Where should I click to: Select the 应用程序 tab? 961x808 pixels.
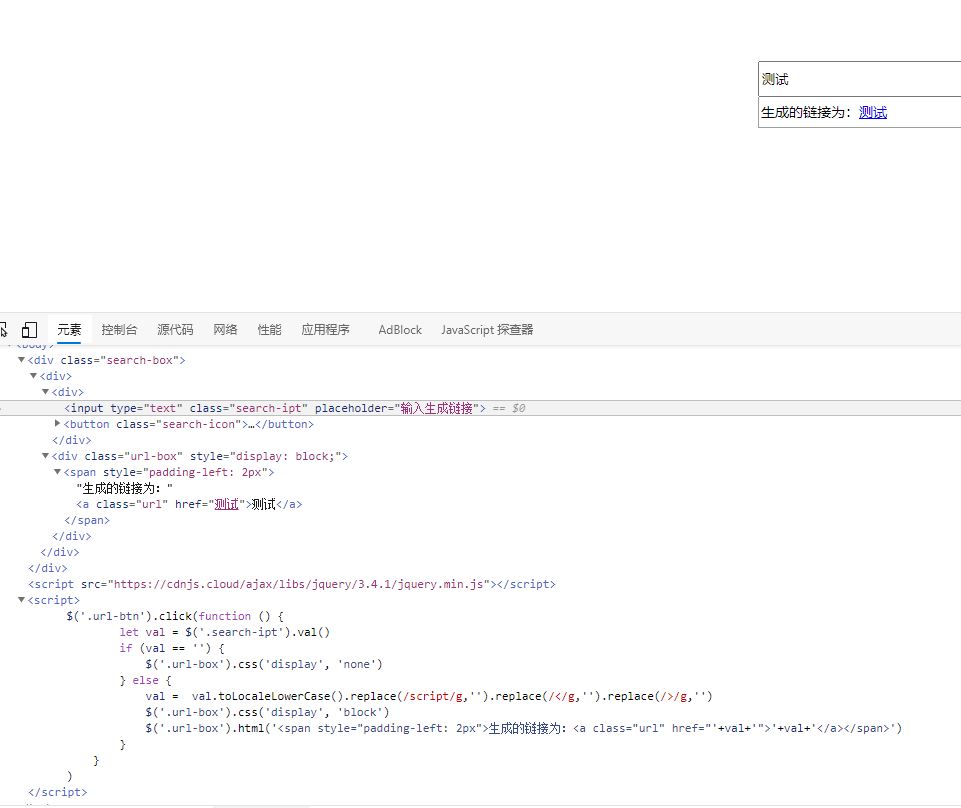click(x=325, y=330)
